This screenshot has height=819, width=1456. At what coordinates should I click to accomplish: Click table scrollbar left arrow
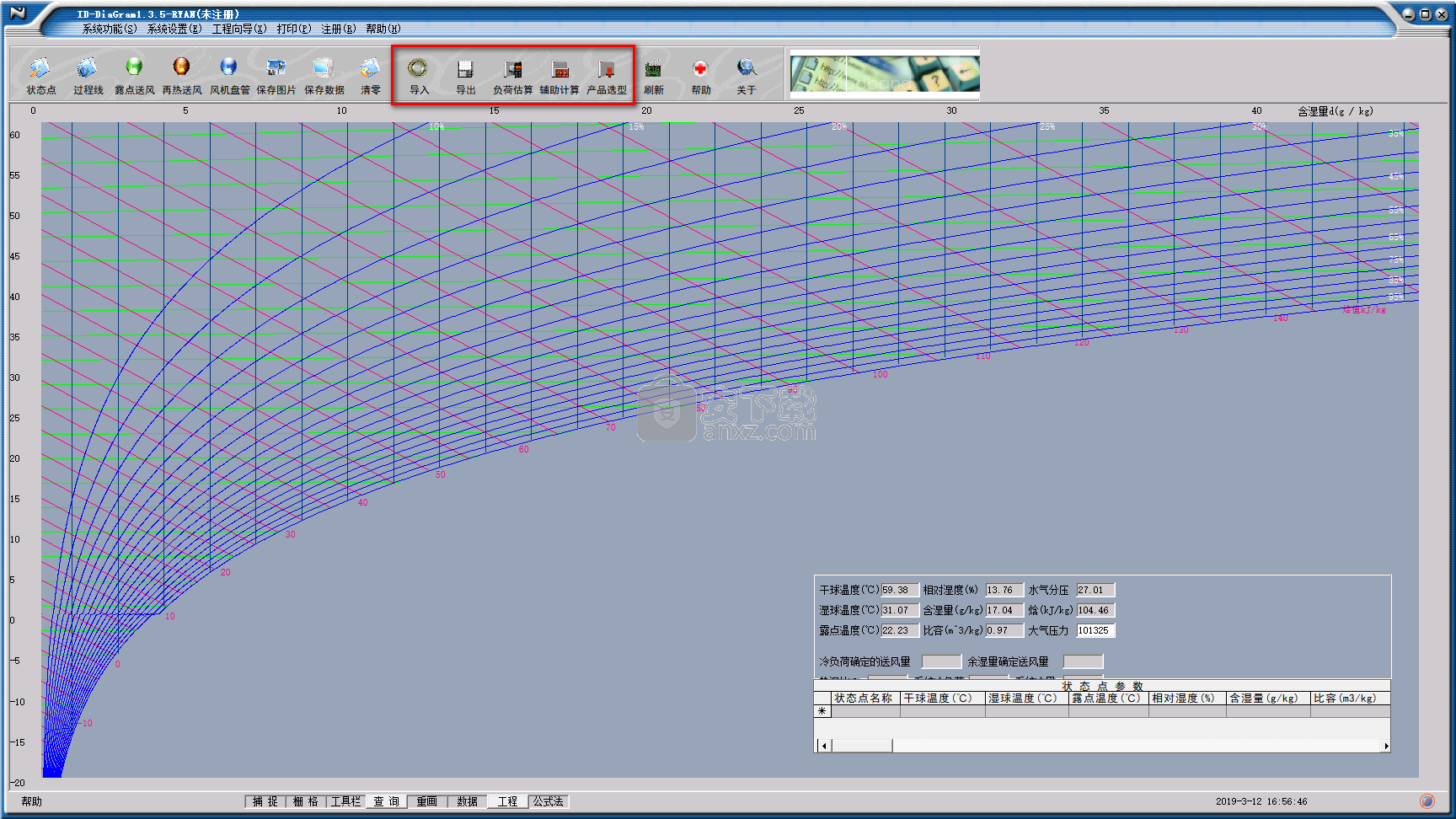click(824, 746)
